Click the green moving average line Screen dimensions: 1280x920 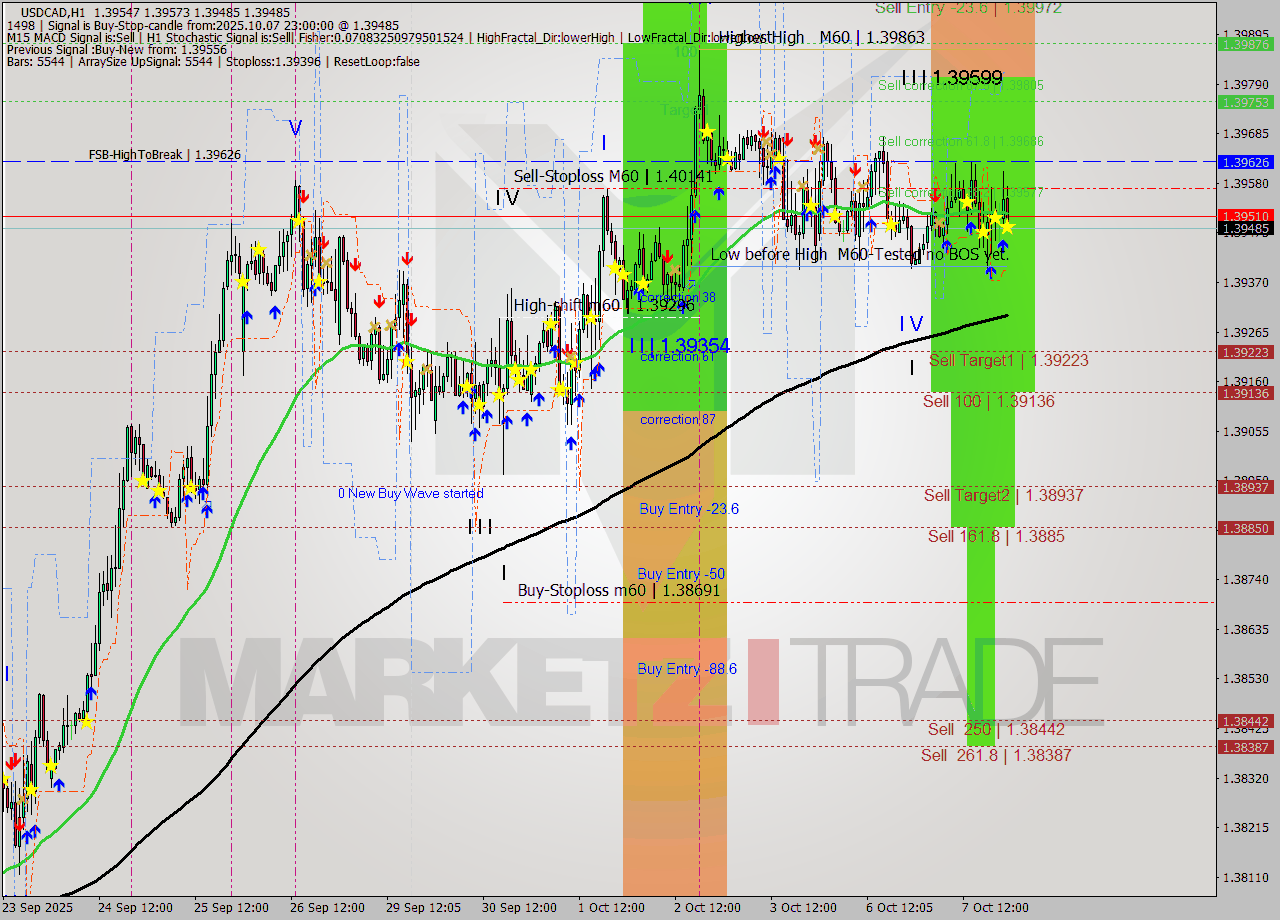click(x=450, y=357)
